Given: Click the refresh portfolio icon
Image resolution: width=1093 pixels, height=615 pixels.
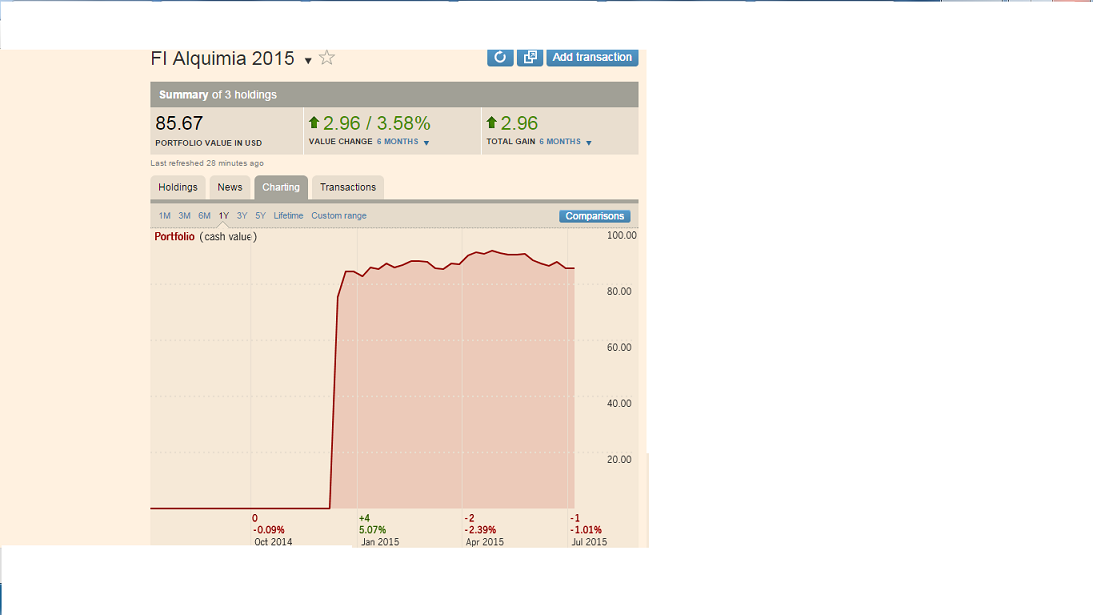Looking at the screenshot, I should point(500,57).
